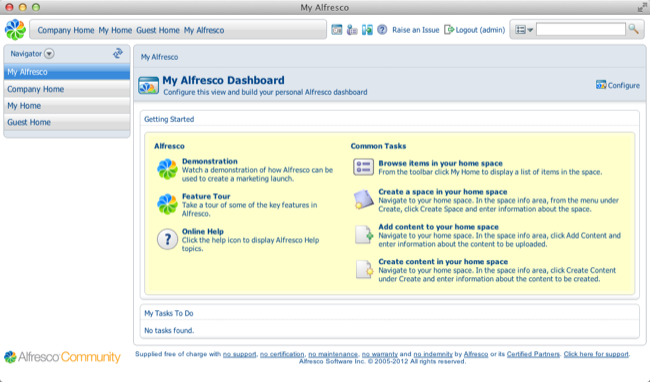Click the no warranty footer link
The width and height of the screenshot is (650, 382).
380,354
